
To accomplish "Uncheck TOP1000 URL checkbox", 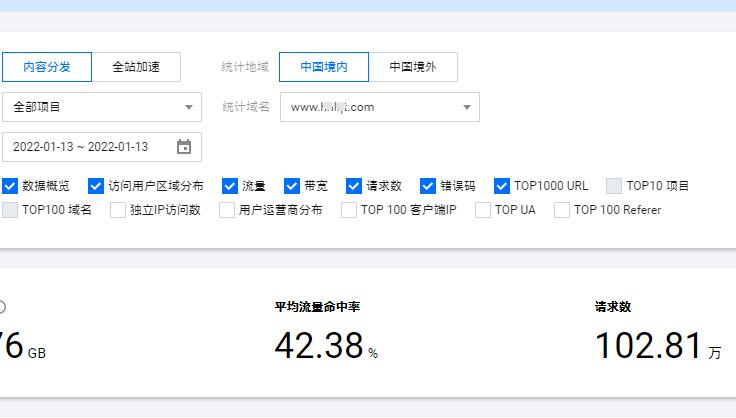I will (x=502, y=186).
